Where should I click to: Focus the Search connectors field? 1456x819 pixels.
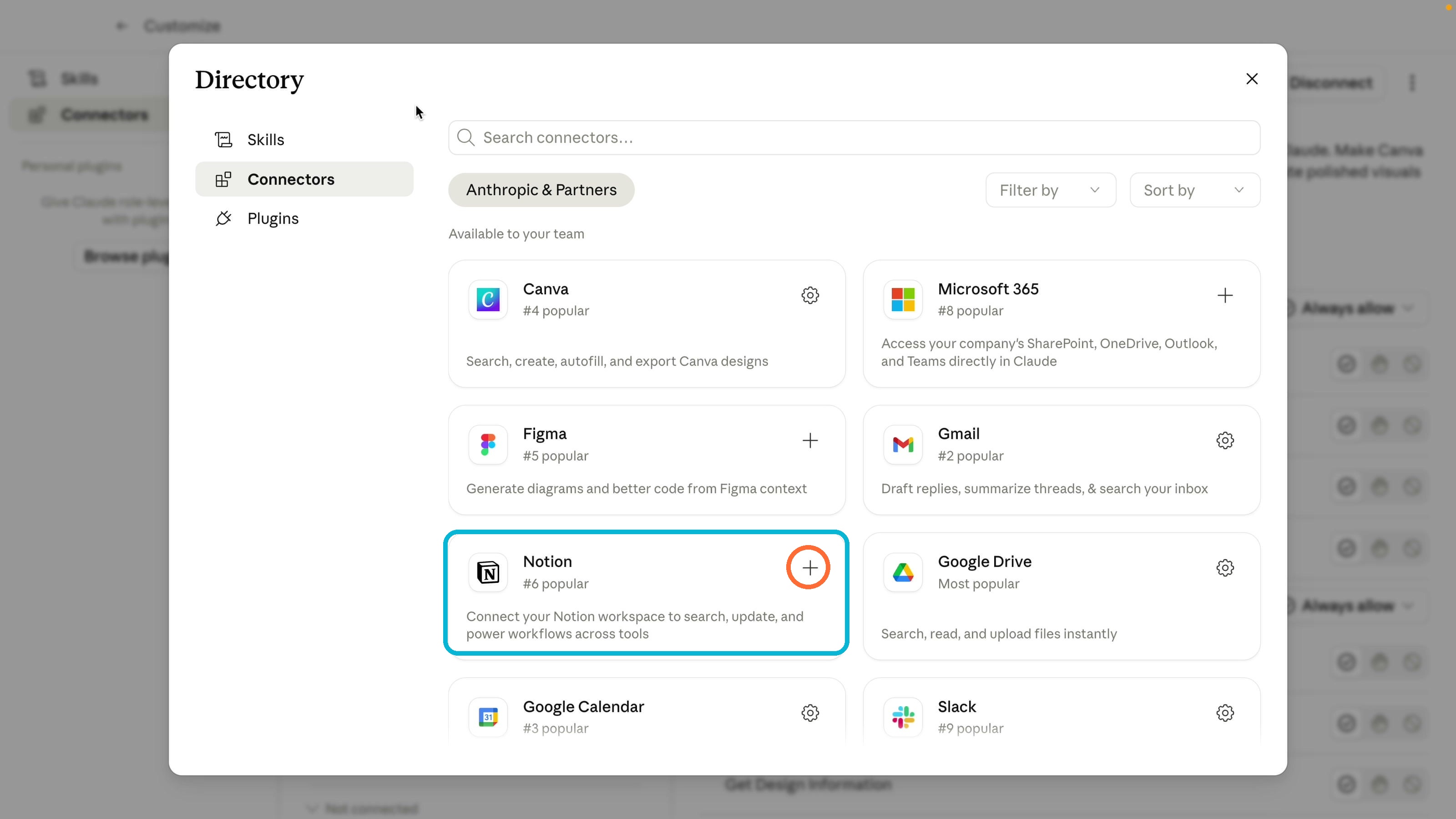click(854, 137)
